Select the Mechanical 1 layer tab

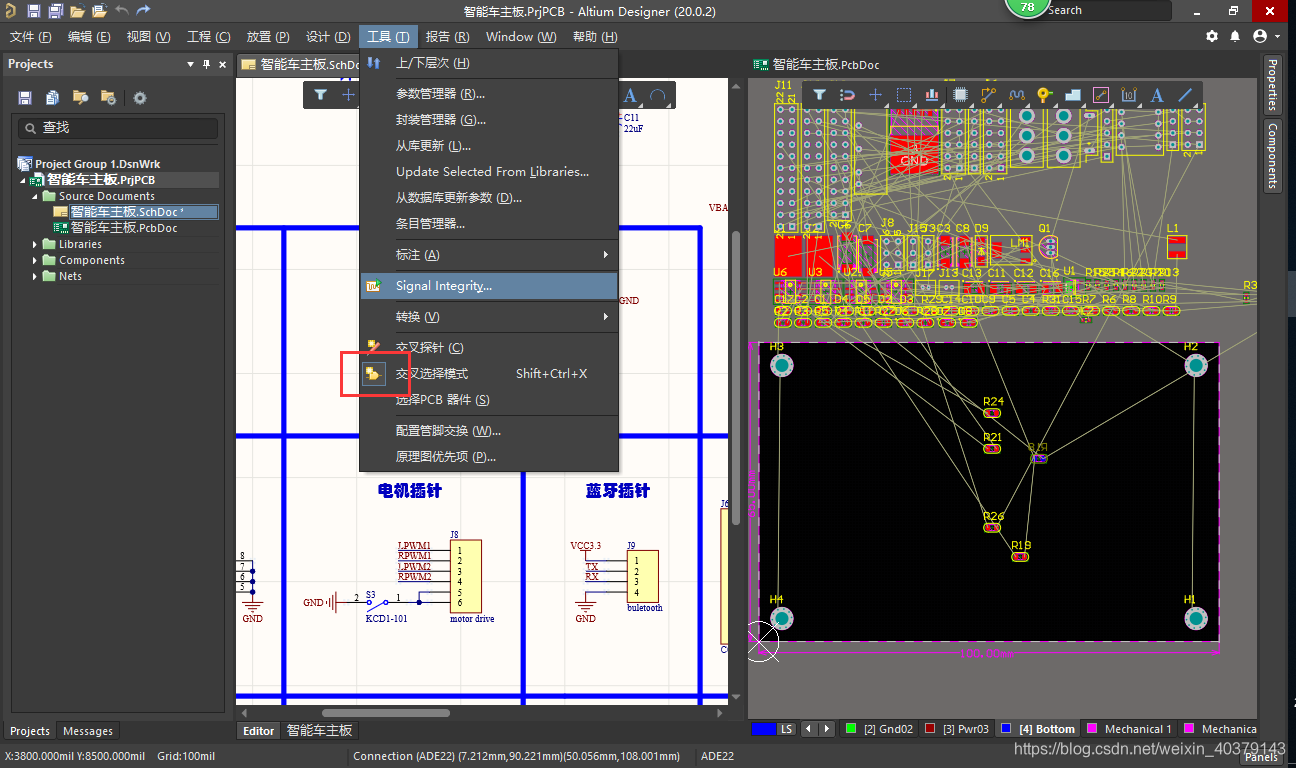click(x=1130, y=729)
